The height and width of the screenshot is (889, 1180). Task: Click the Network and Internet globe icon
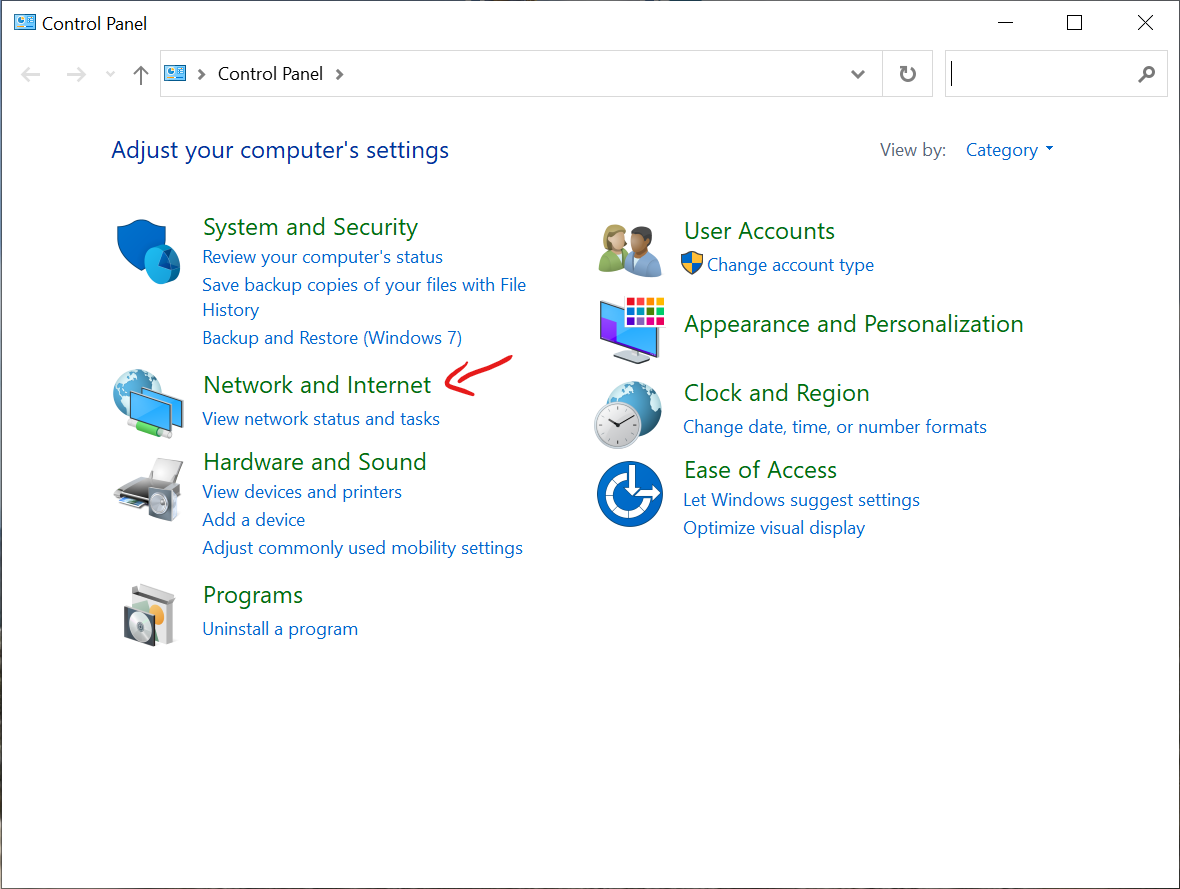148,402
